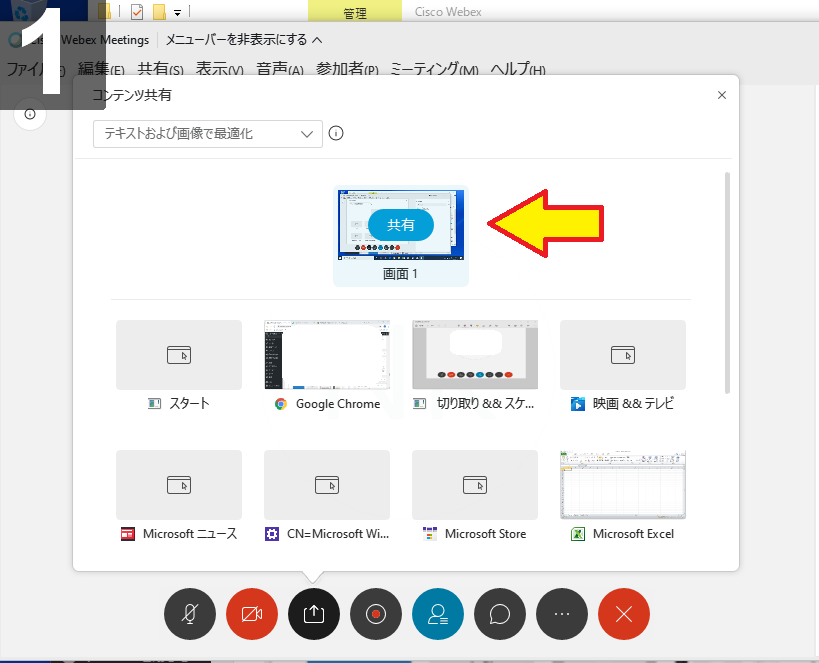The image size is (819, 663).
Task: Select the スタート window thumbnail
Action: [179, 355]
